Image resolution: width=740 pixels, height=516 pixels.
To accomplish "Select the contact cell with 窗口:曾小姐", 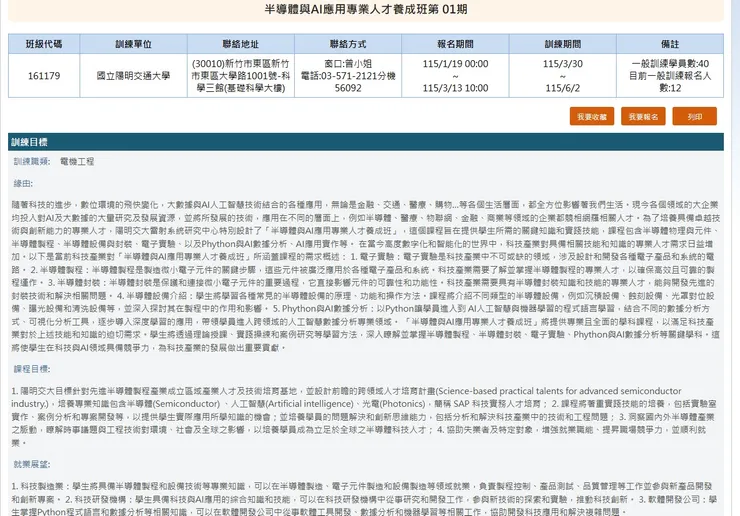I will [348, 76].
